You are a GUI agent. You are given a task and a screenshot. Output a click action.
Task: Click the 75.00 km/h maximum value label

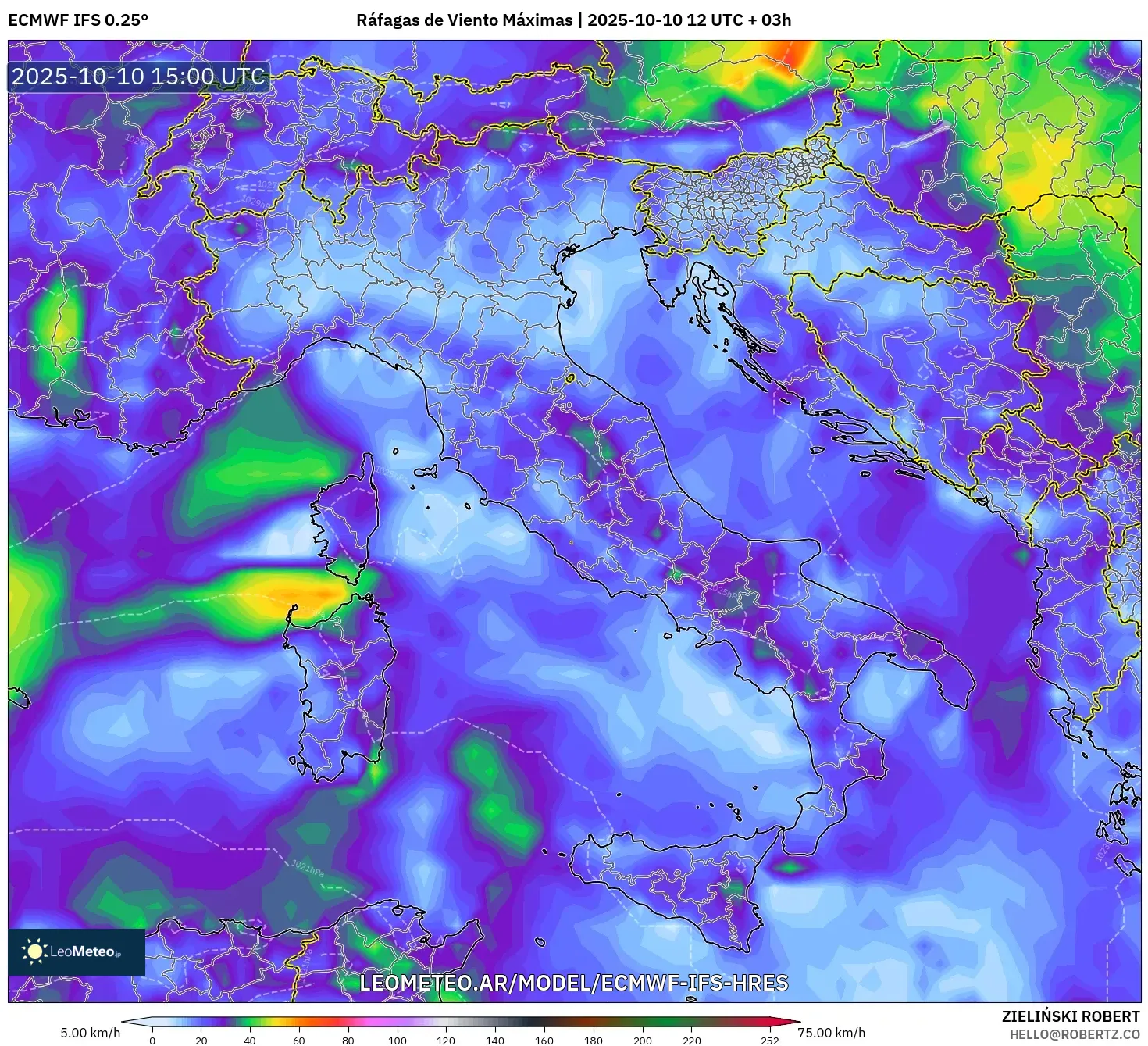click(831, 1033)
